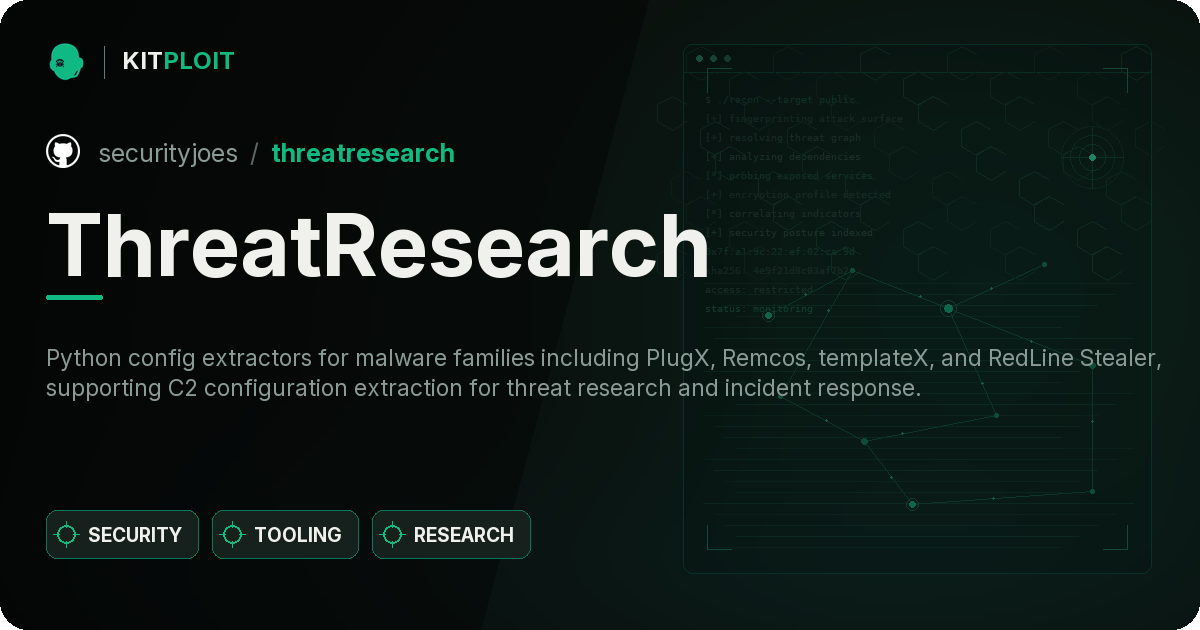The image size is (1200, 630).
Task: Click terminal line 'probing exposed services'
Action: point(789,176)
